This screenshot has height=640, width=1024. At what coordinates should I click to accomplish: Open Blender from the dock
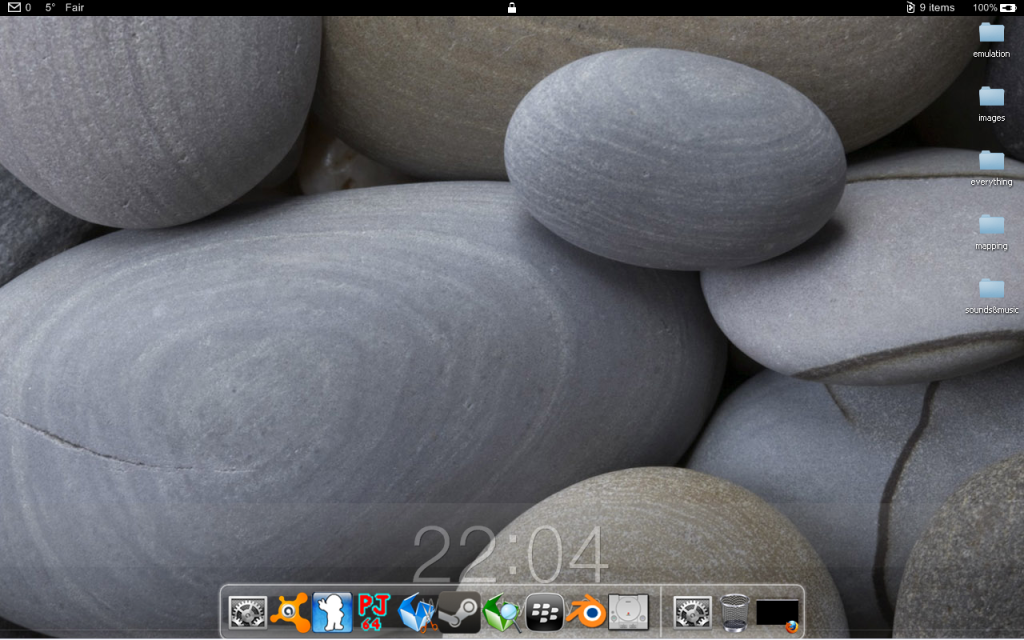[586, 612]
